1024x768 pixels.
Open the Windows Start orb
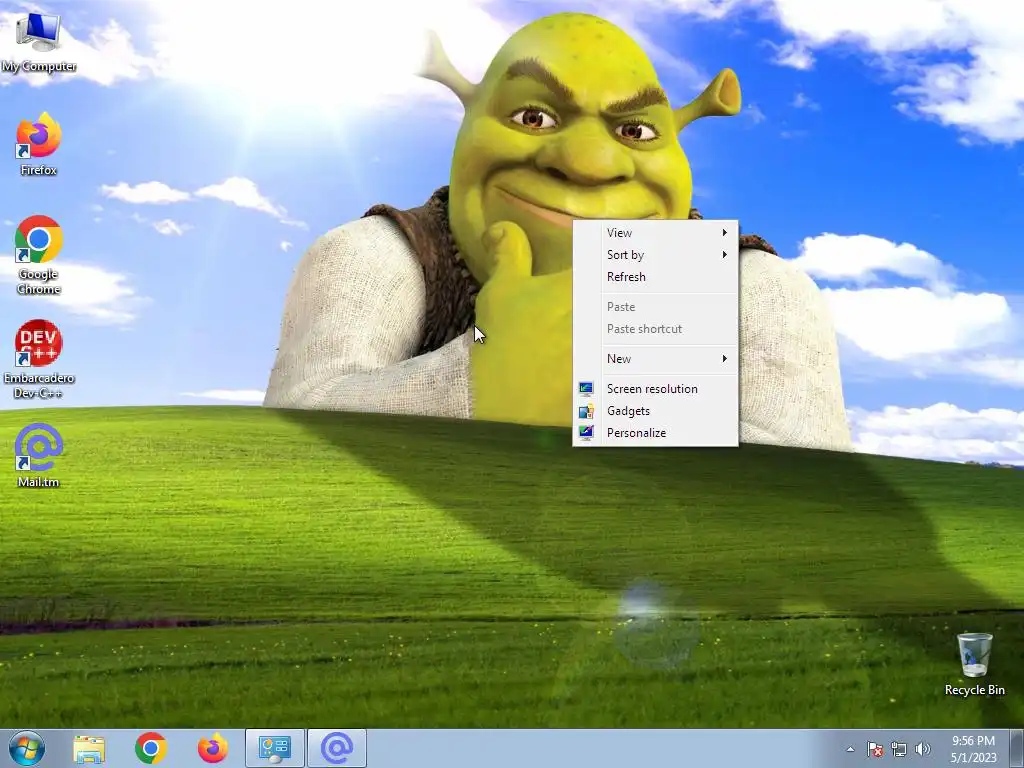tap(27, 748)
